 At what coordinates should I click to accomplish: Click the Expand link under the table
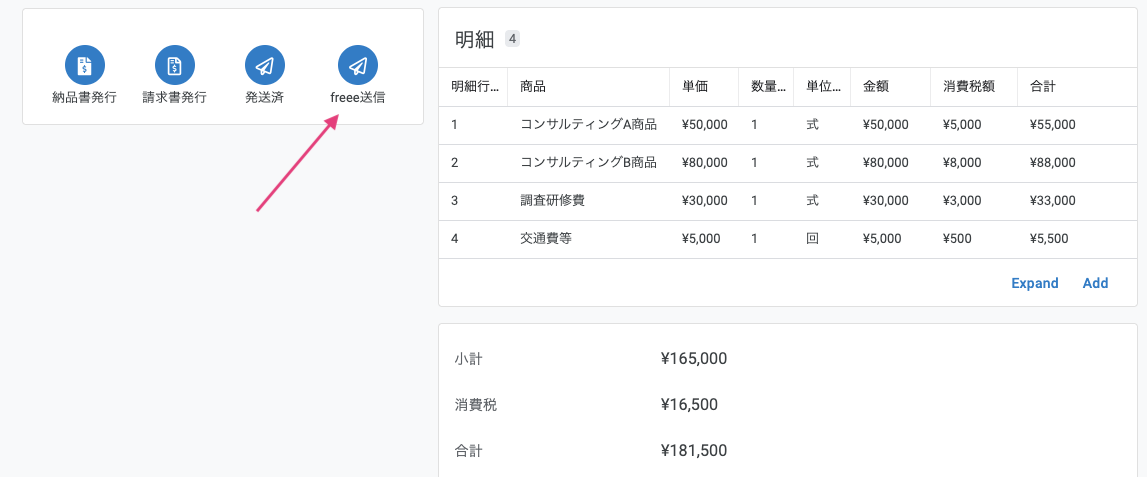click(x=1034, y=283)
